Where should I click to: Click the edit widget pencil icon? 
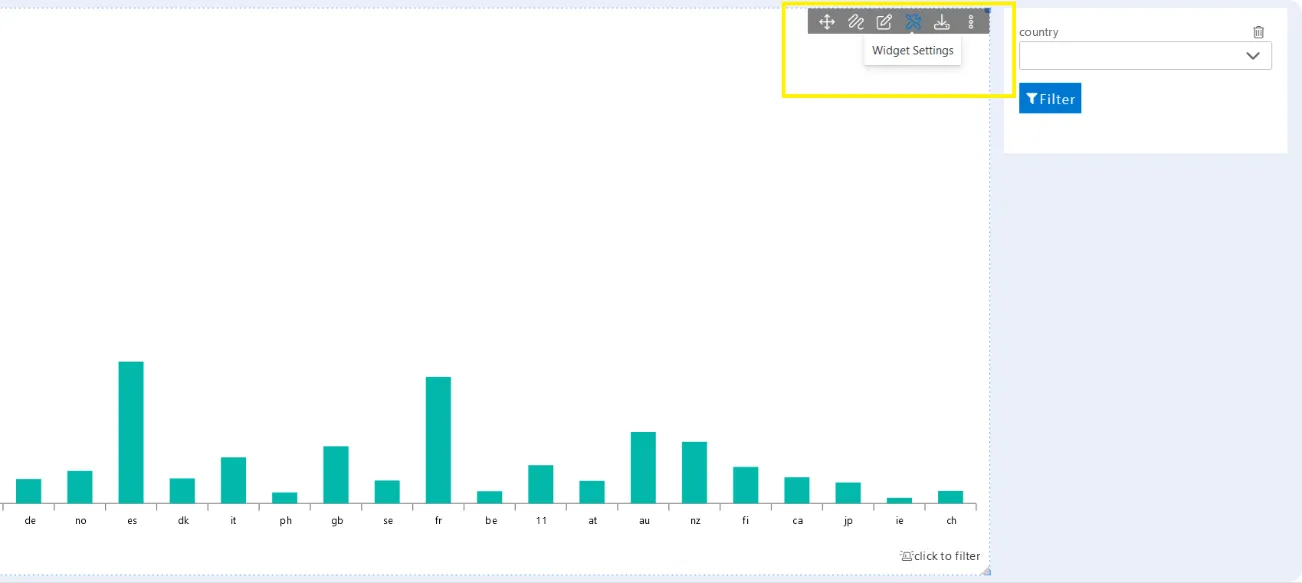click(x=884, y=22)
